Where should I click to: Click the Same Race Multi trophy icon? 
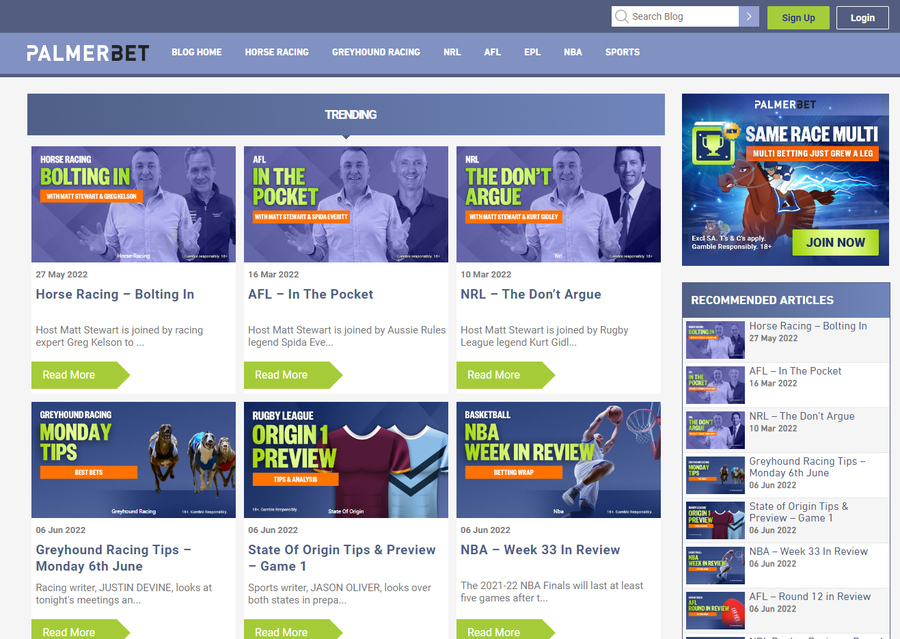pos(713,144)
